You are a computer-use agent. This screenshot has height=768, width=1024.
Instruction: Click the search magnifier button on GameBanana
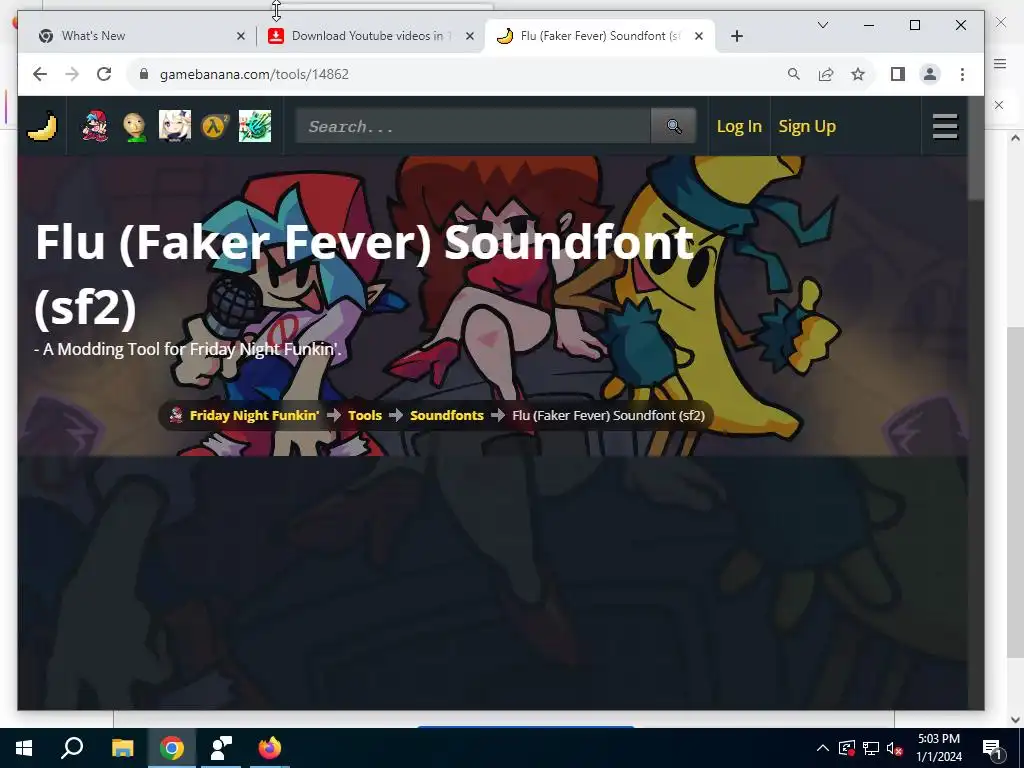click(x=674, y=126)
